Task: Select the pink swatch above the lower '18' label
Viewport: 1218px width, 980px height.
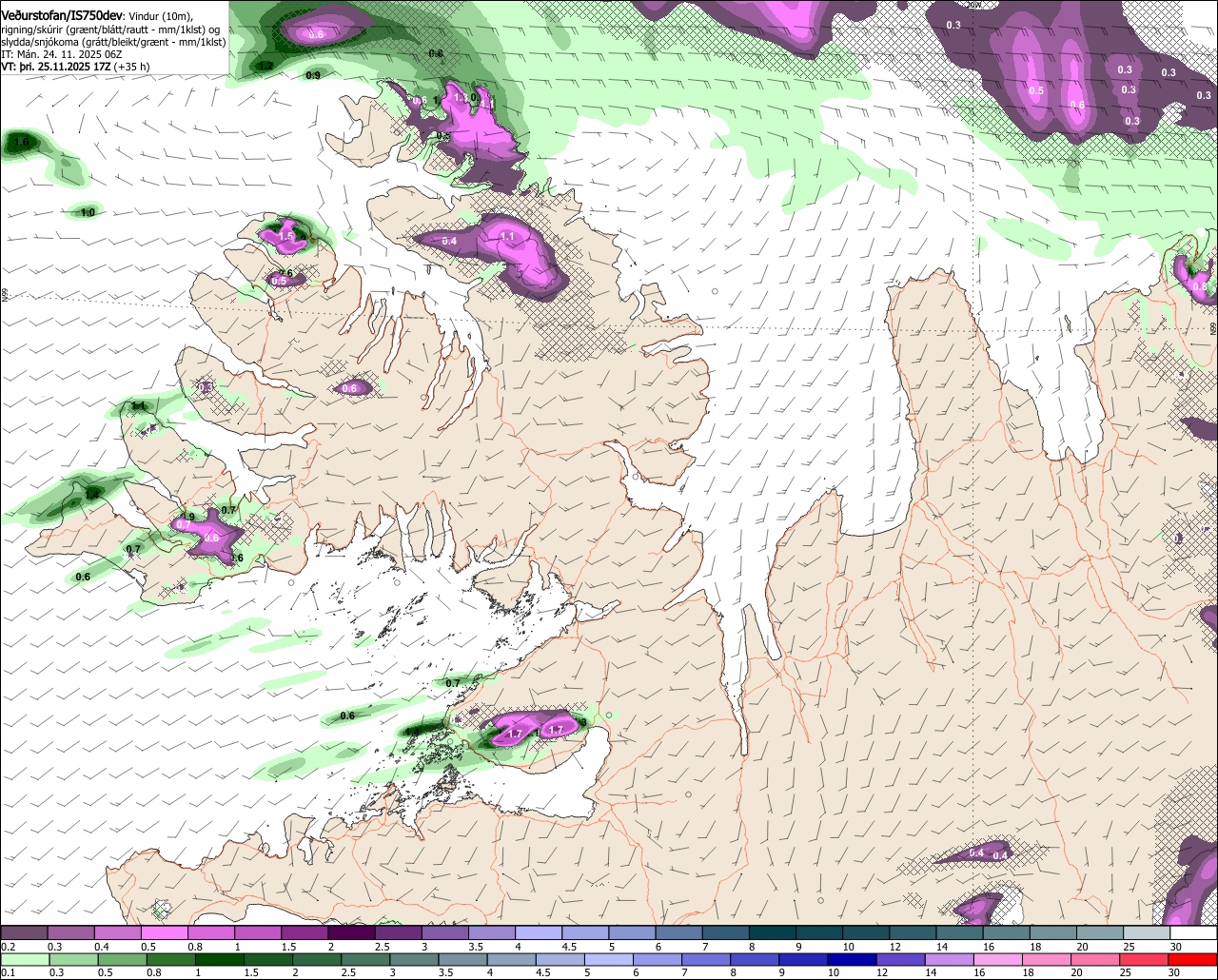Action: [x=1047, y=959]
